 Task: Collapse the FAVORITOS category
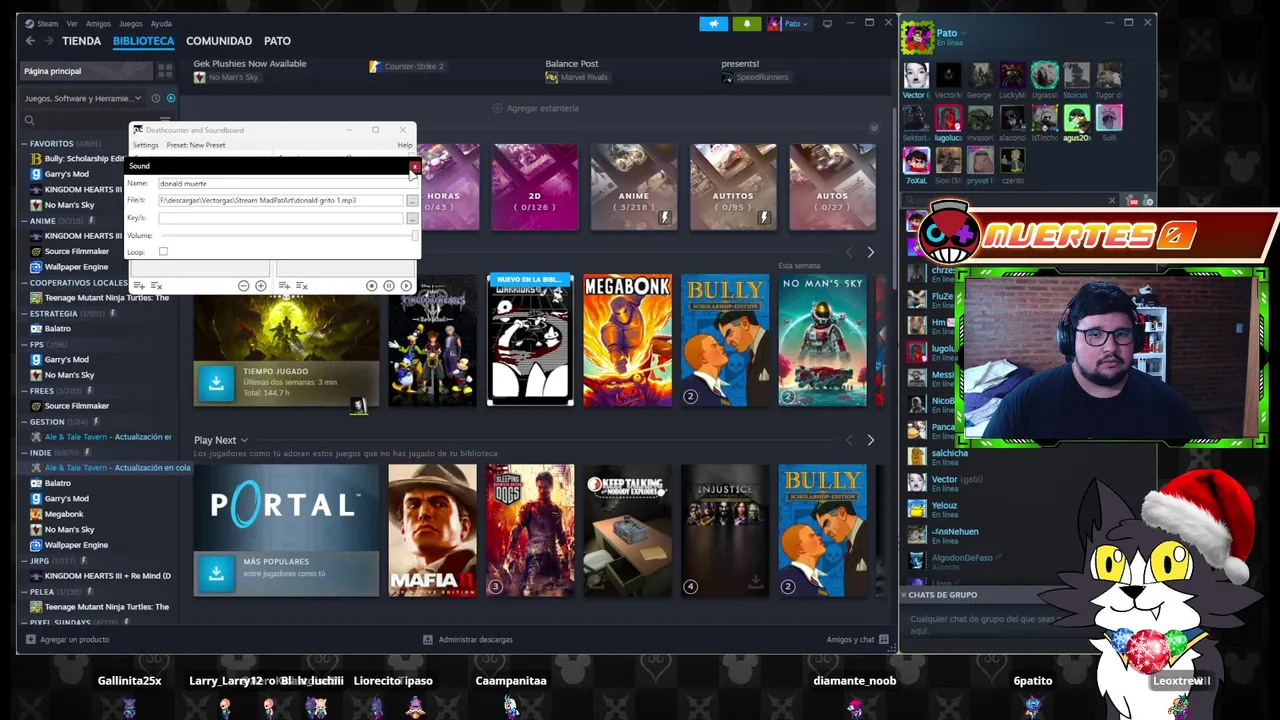coord(24,143)
